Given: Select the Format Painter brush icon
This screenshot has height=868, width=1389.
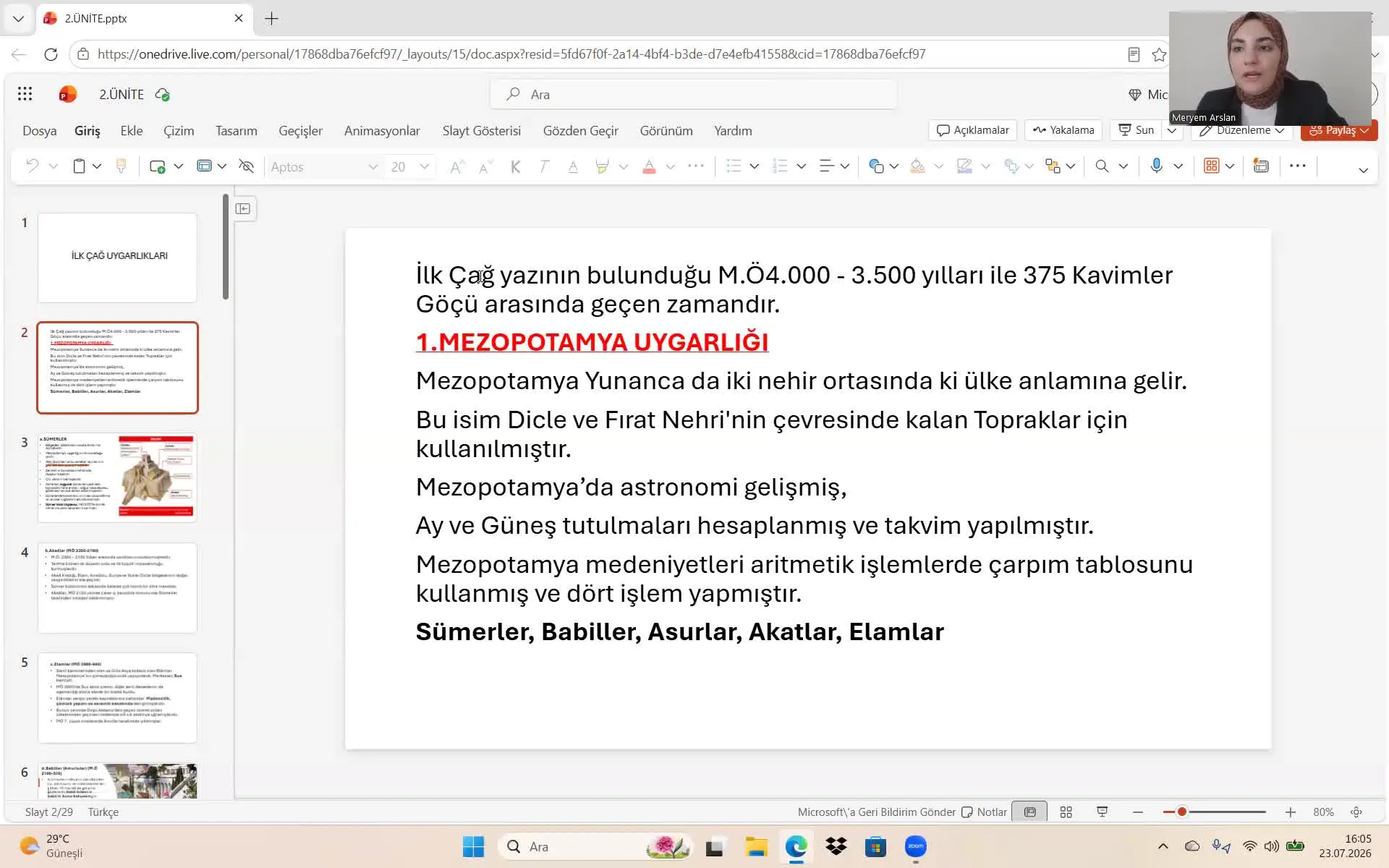Looking at the screenshot, I should pos(122,166).
